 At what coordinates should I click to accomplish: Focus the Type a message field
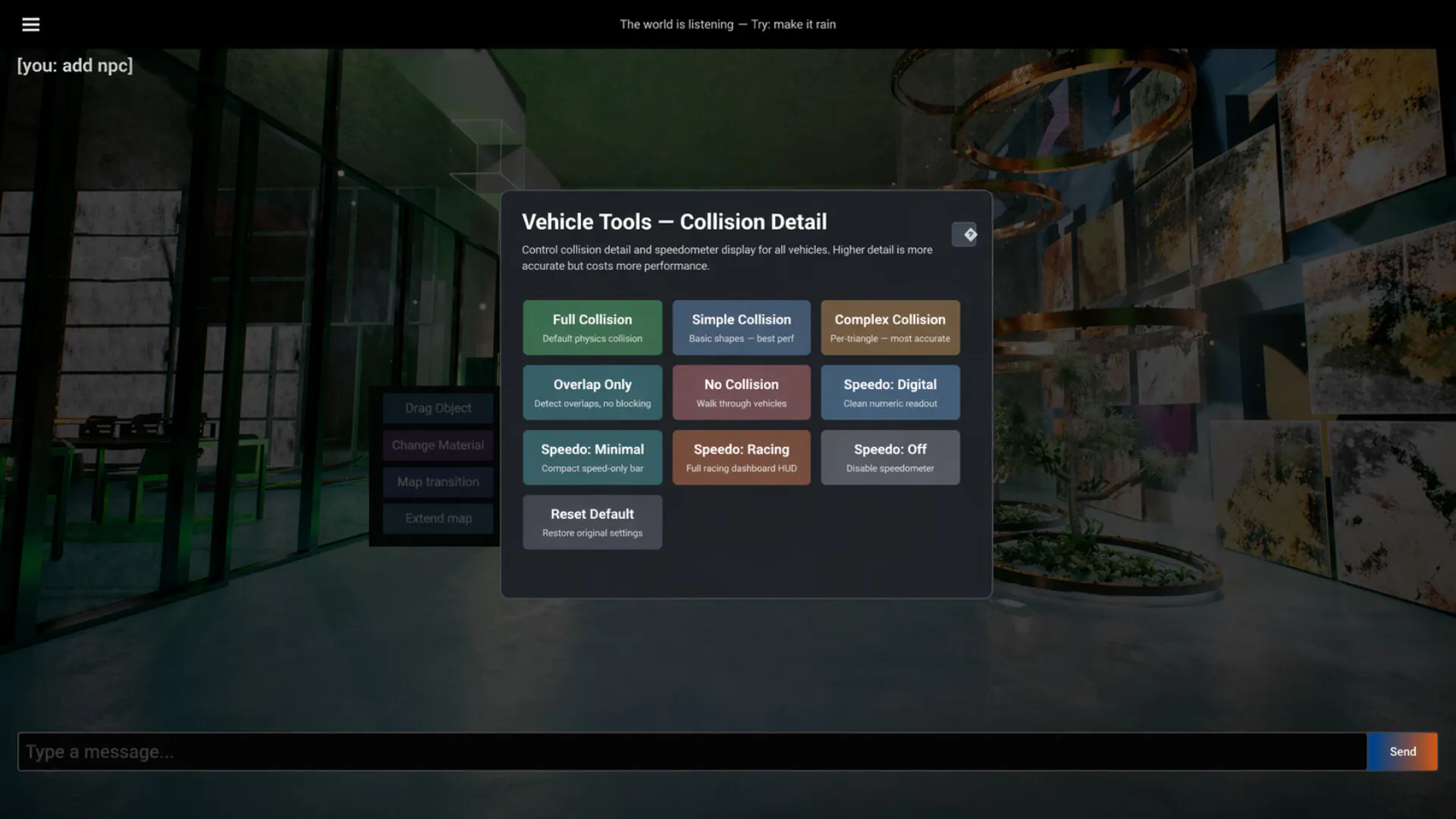692,752
